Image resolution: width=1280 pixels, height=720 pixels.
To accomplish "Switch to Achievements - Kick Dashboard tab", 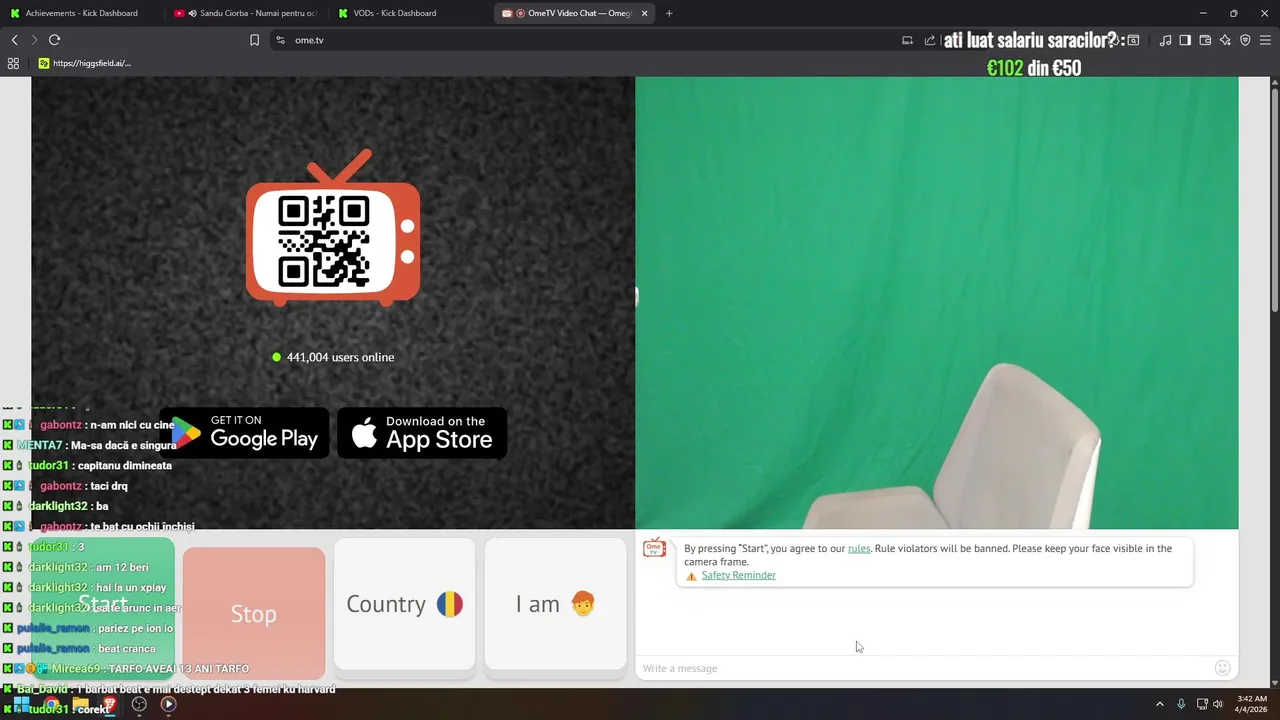I will 82,13.
